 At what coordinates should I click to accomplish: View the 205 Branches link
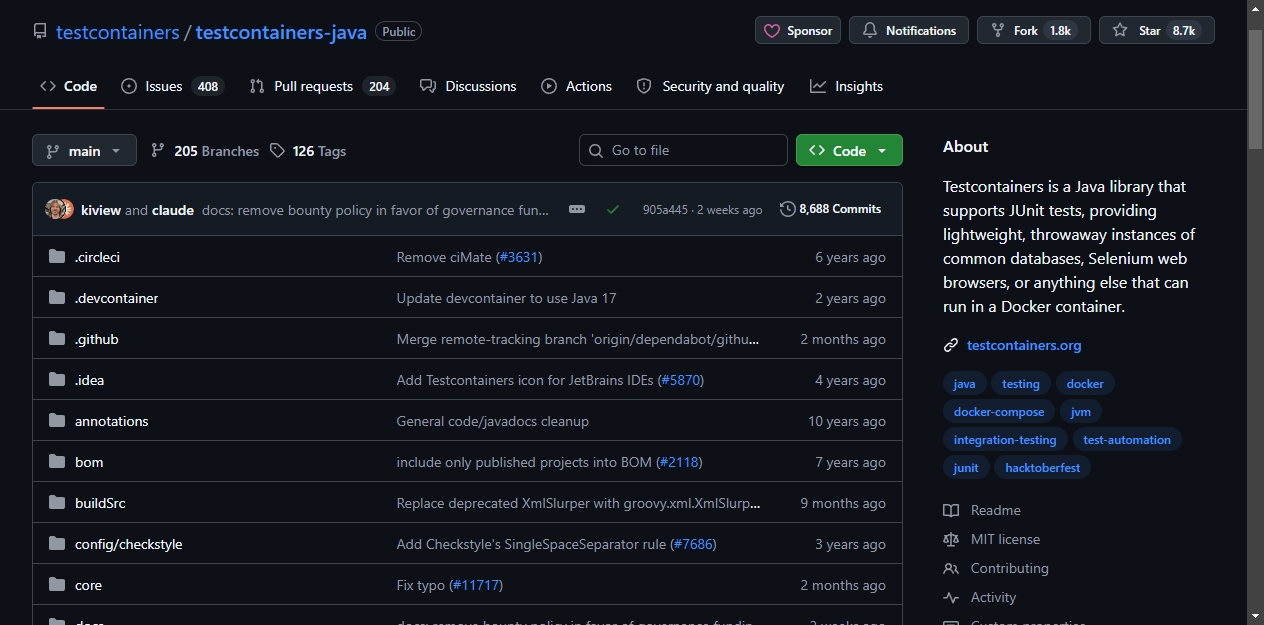[x=205, y=151]
